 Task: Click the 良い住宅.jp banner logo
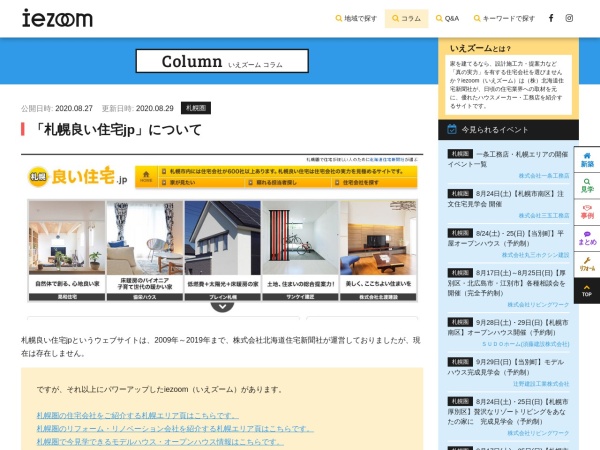pos(78,177)
